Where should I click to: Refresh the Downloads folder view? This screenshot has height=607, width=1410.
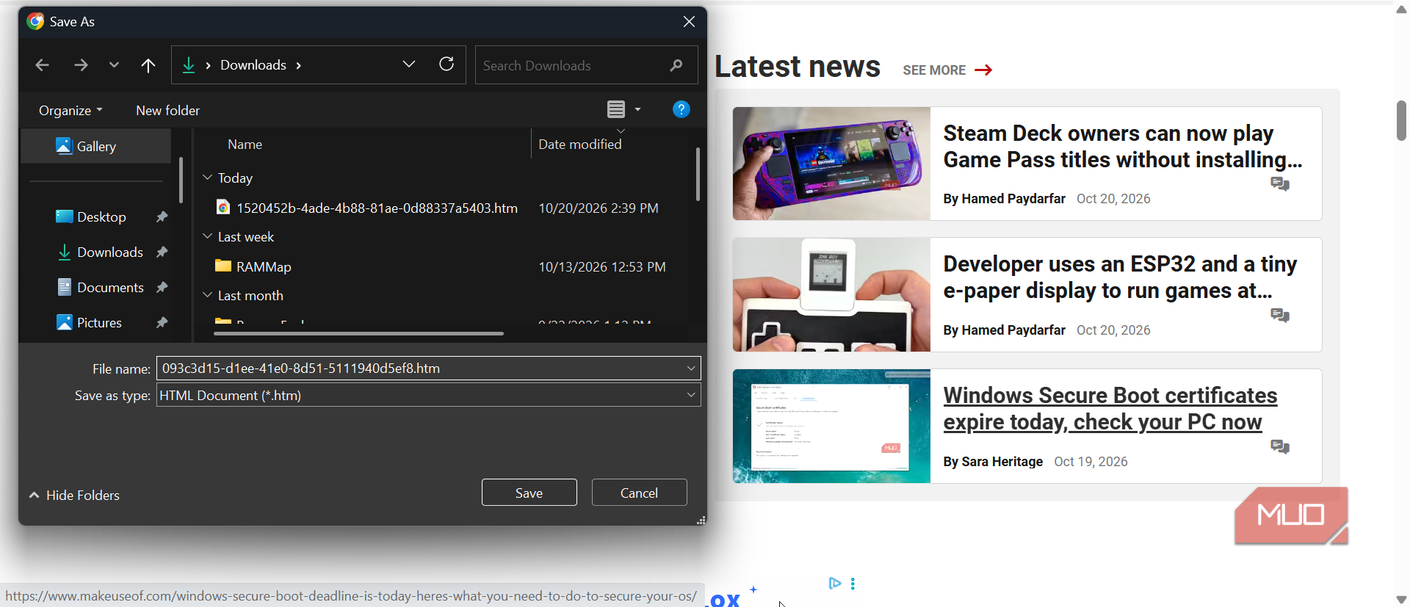click(x=446, y=64)
